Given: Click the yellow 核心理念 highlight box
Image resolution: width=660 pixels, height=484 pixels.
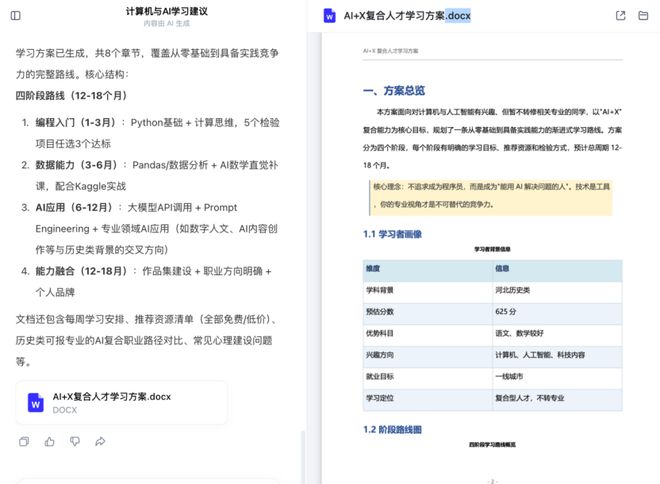Looking at the screenshot, I should (491, 197).
